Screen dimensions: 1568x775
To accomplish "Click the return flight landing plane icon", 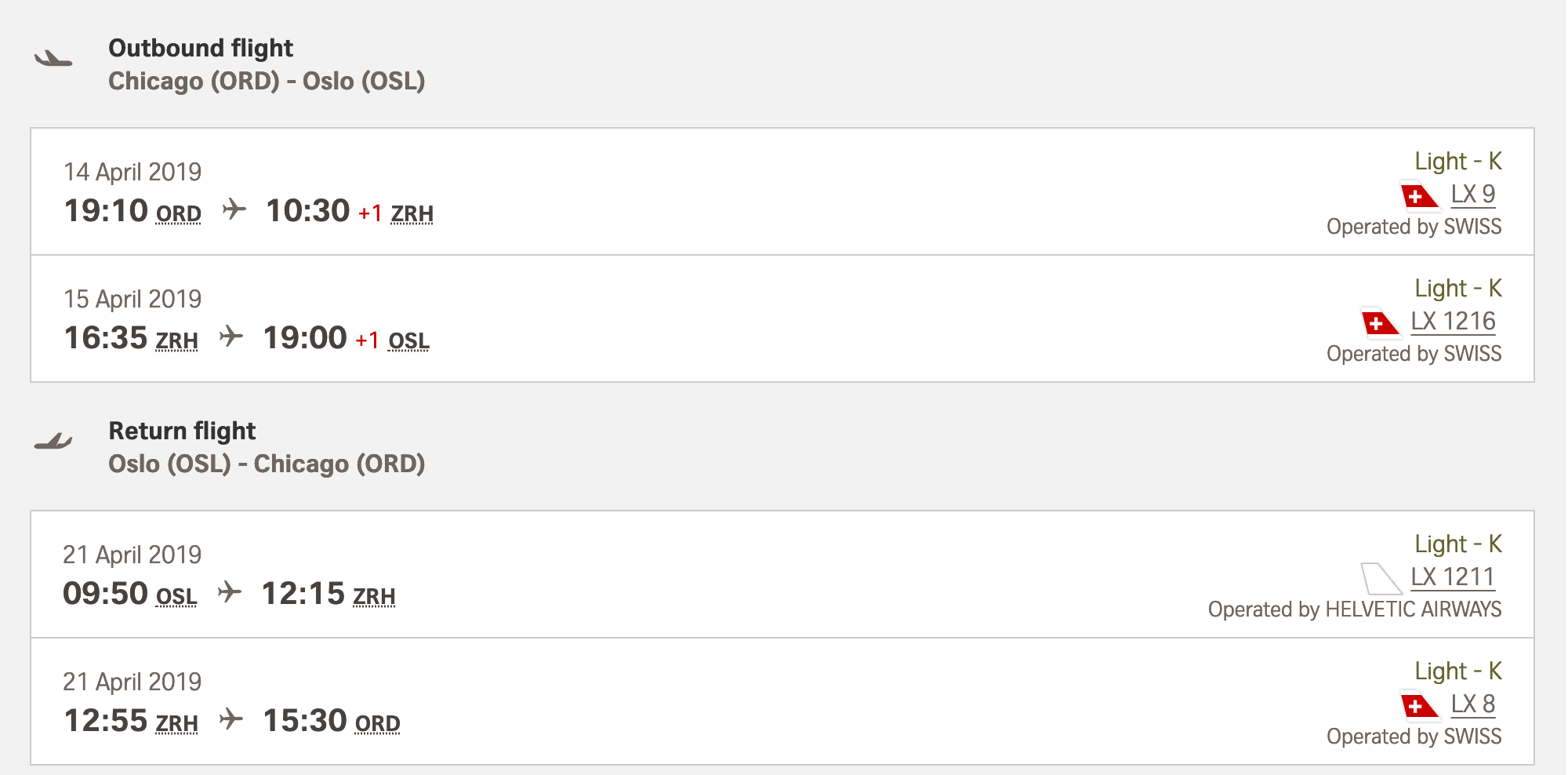I will [x=53, y=442].
